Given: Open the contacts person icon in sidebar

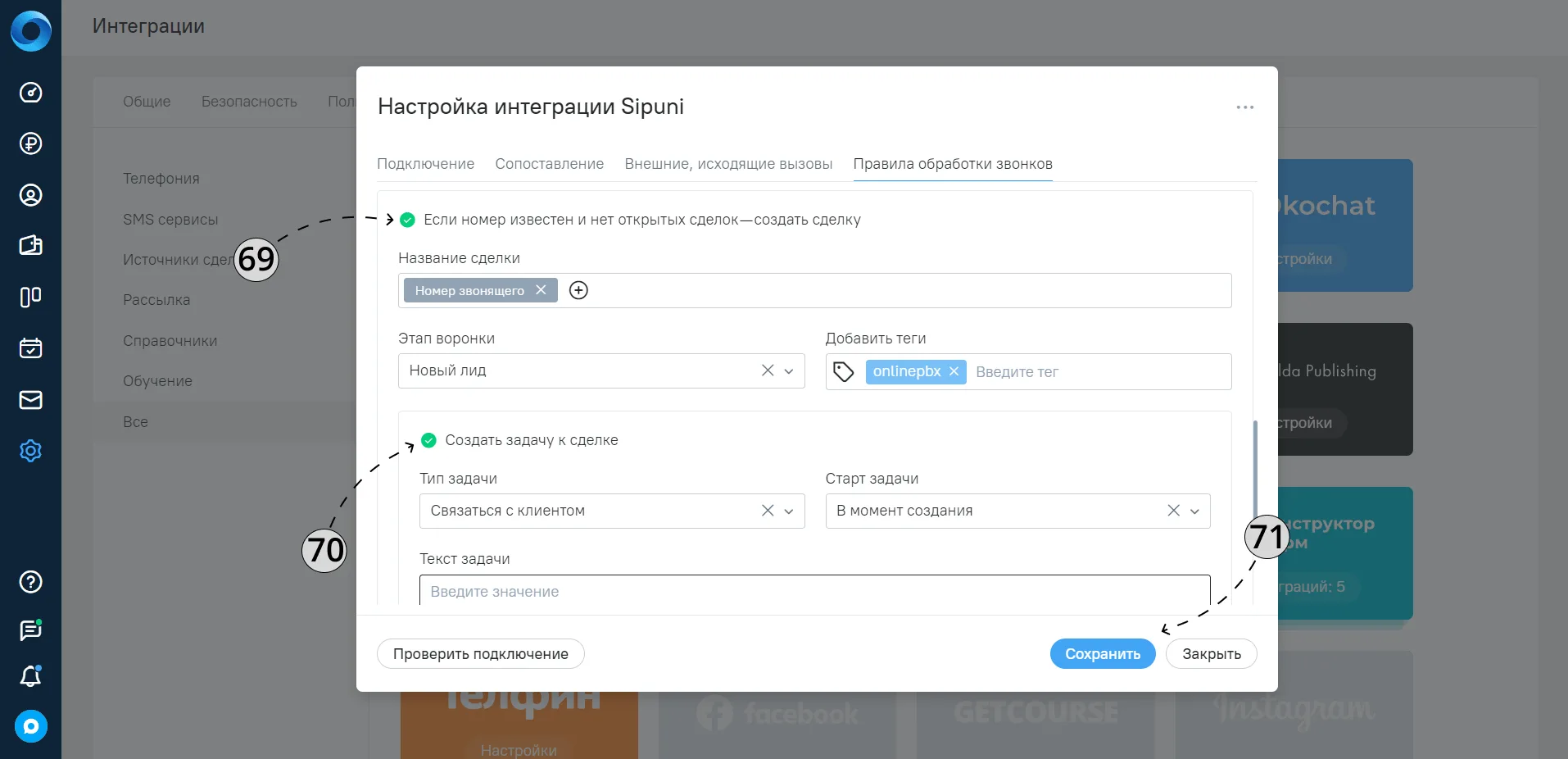Looking at the screenshot, I should 30,195.
